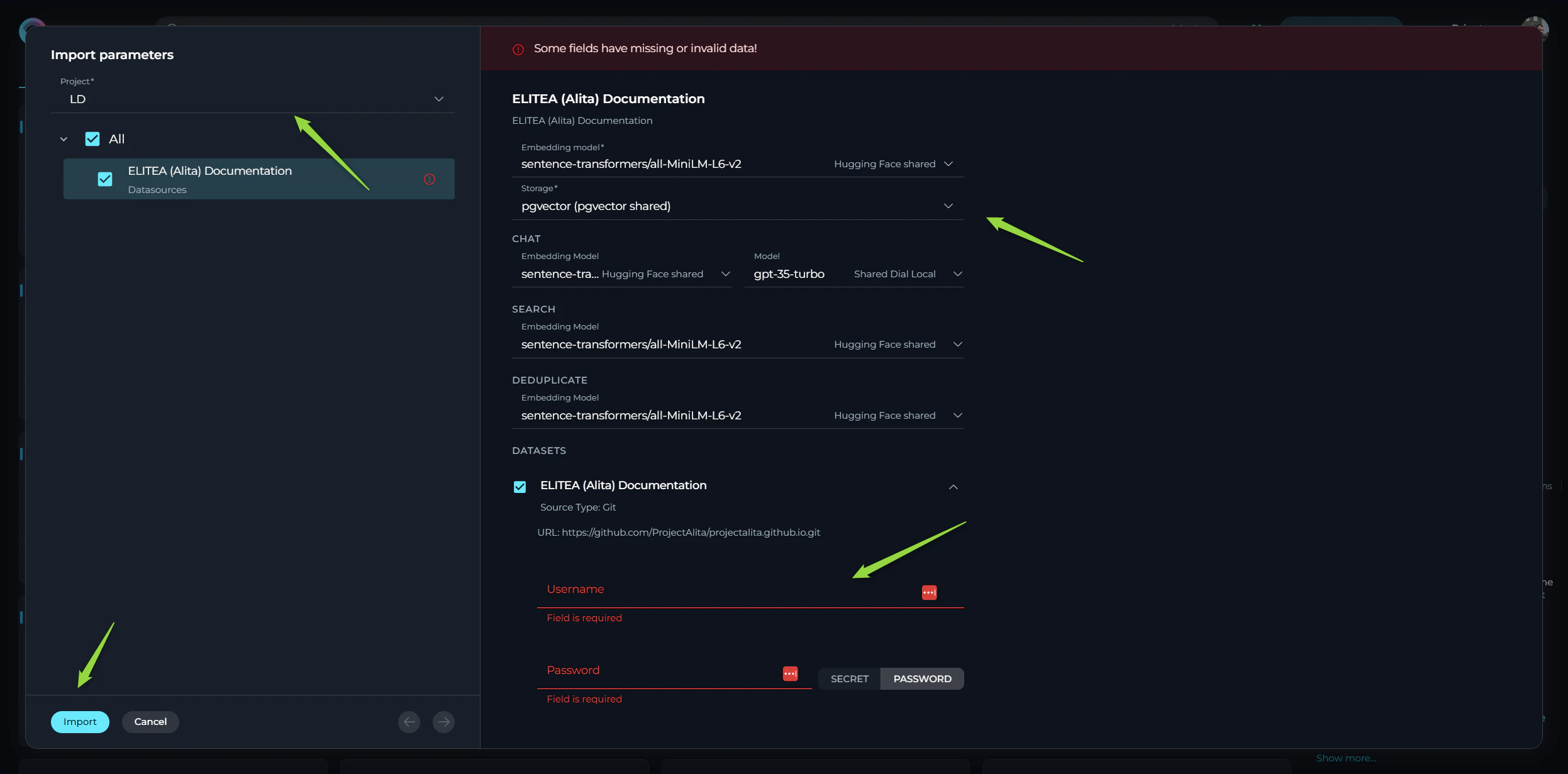Uncheck ELITEA (Alita) Documentation datasource checkbox

[x=105, y=179]
